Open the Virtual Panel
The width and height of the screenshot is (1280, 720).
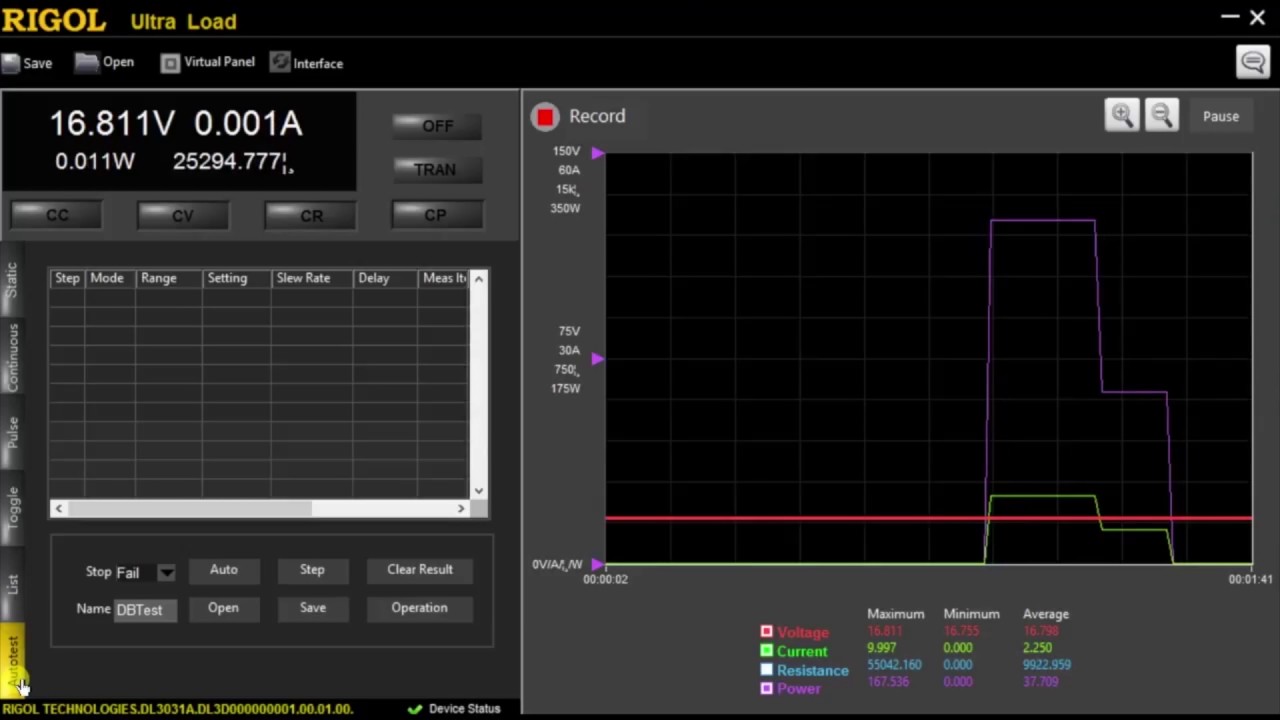point(208,62)
